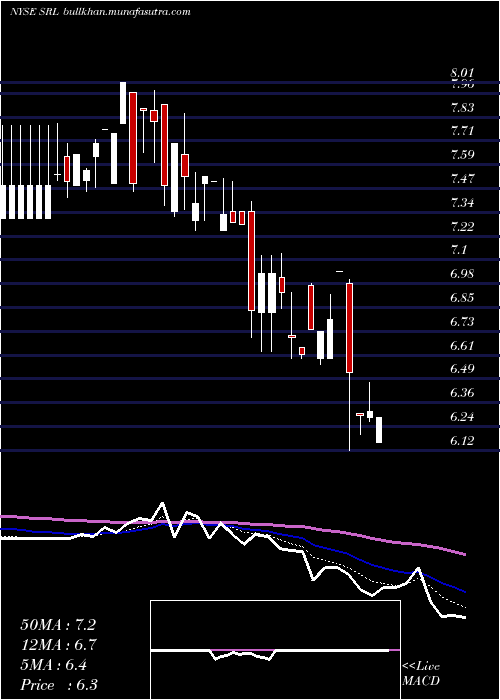This screenshot has width=500, height=700.
Task: Click the blue 12MA line at its right end
Action: (464, 591)
